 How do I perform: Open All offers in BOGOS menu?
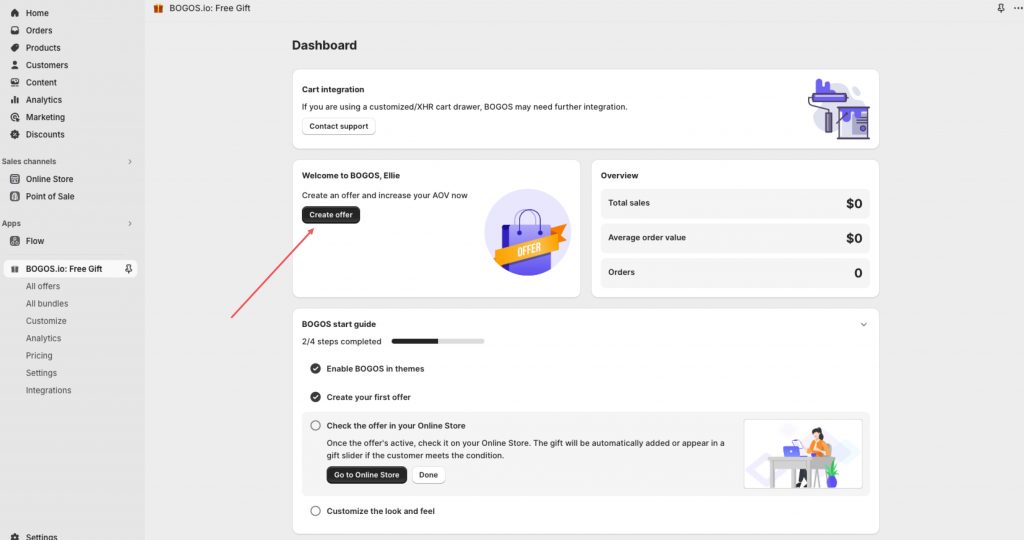[x=42, y=287]
